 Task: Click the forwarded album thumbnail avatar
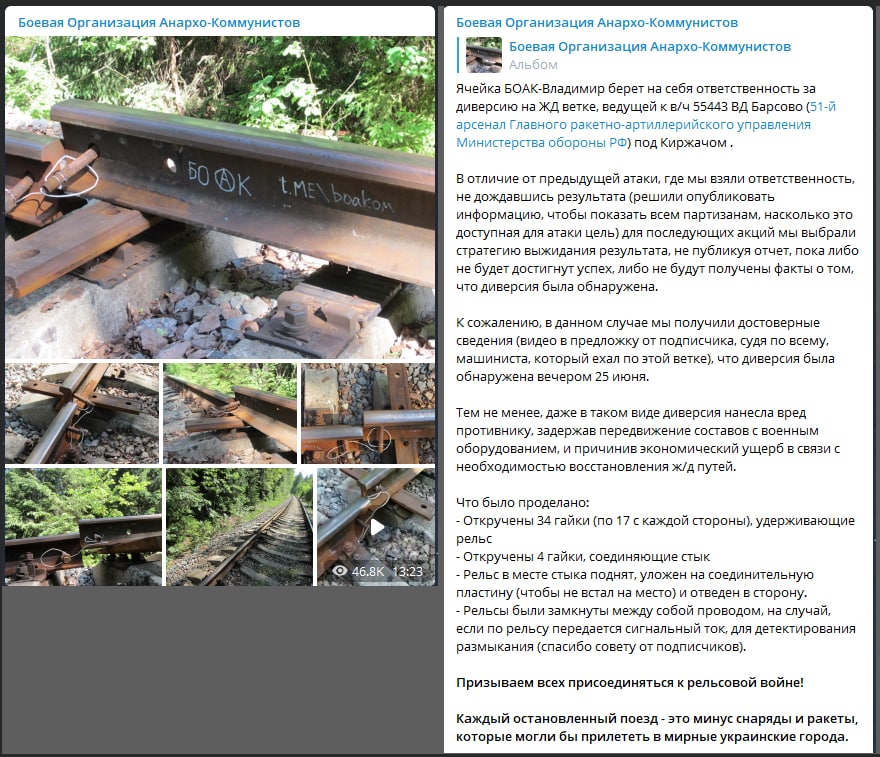[484, 55]
